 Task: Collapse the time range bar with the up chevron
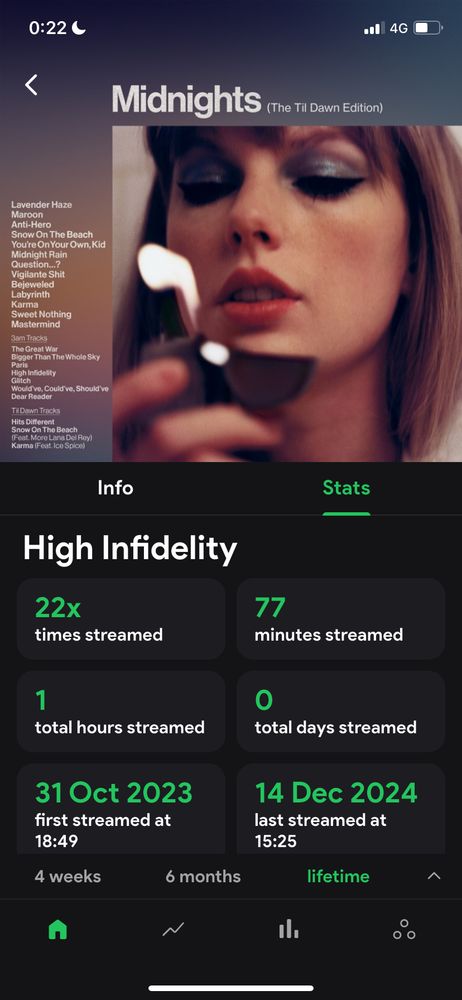tap(434, 876)
